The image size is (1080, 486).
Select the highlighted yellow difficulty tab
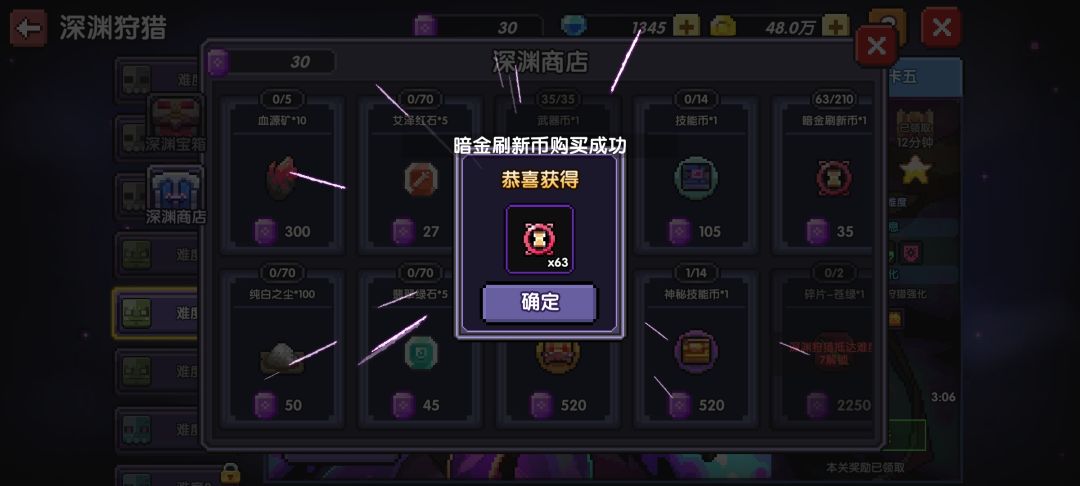157,313
